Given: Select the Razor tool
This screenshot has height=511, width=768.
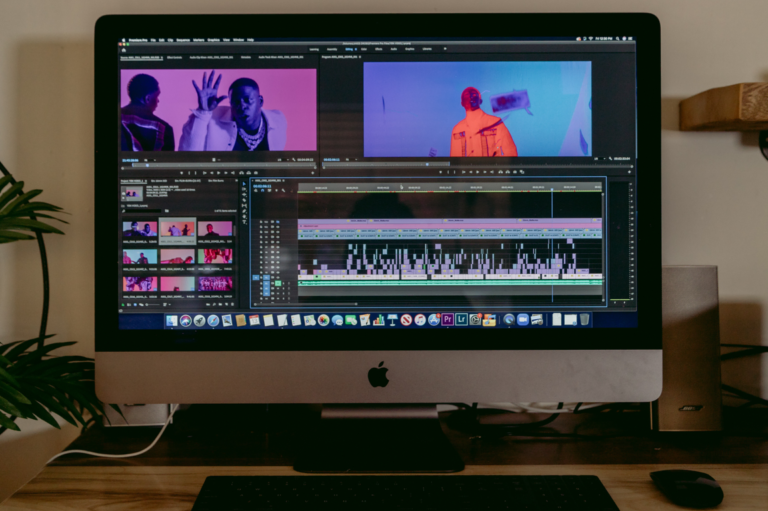Looking at the screenshot, I should tap(244, 200).
